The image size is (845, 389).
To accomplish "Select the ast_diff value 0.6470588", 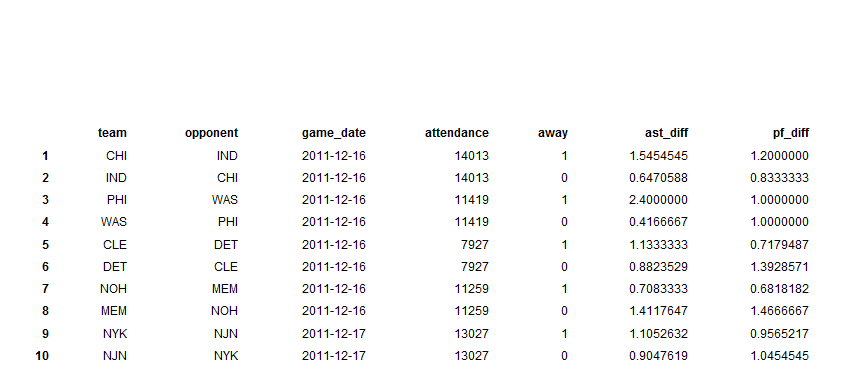I will point(659,178).
